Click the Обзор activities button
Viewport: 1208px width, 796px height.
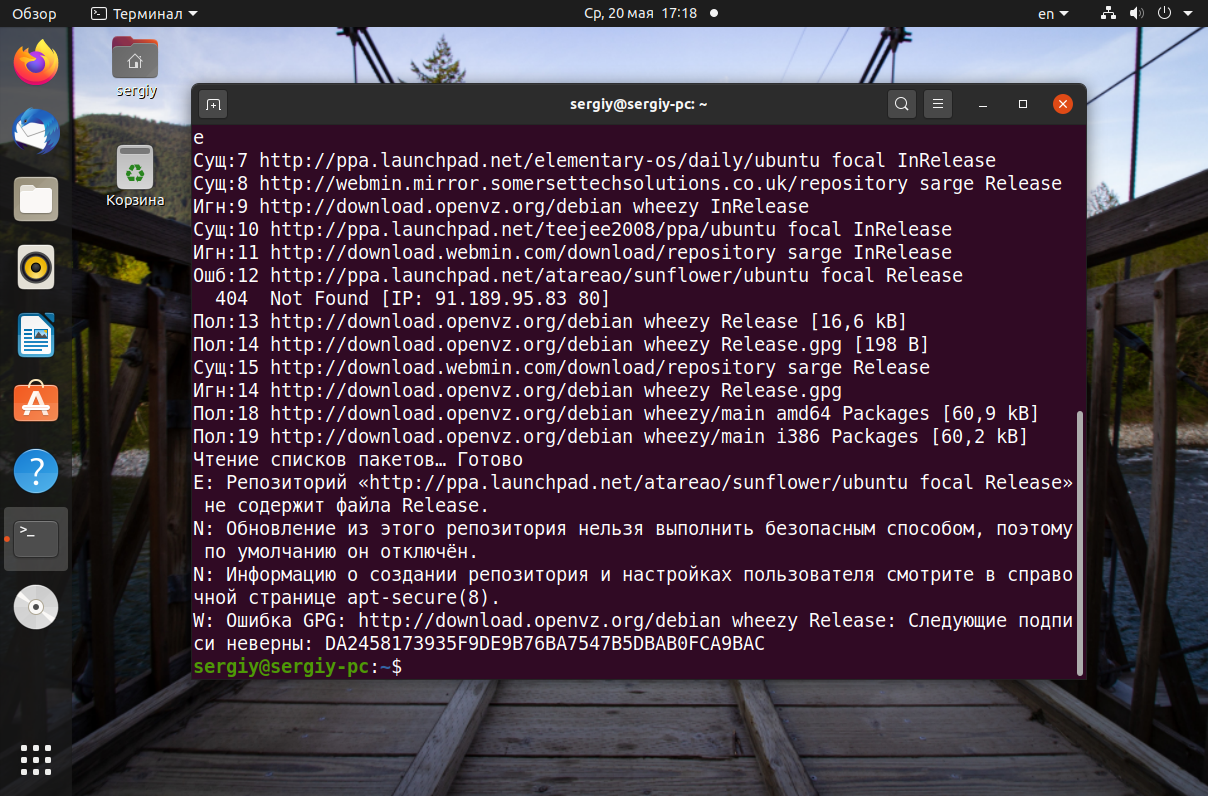(34, 14)
